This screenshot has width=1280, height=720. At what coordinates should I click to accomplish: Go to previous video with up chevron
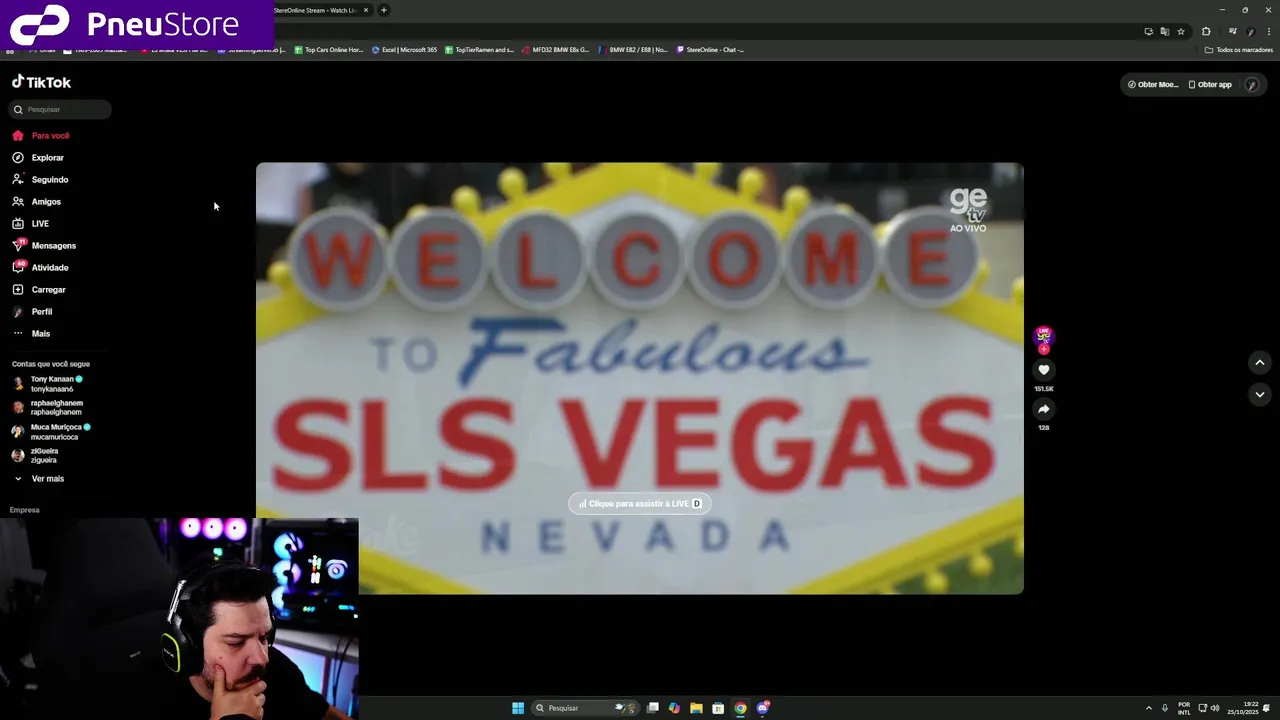point(1260,363)
